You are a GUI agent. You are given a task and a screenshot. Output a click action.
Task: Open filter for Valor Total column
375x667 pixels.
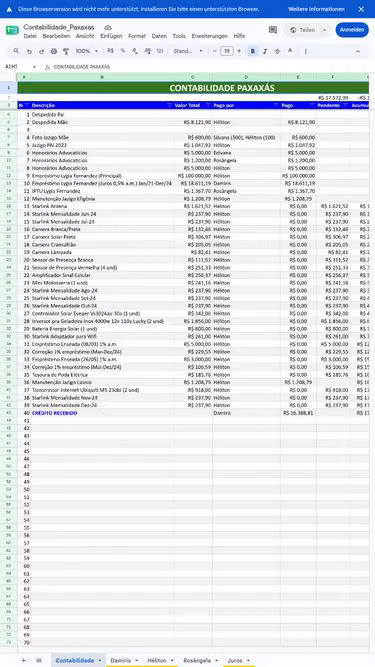[x=208, y=105]
